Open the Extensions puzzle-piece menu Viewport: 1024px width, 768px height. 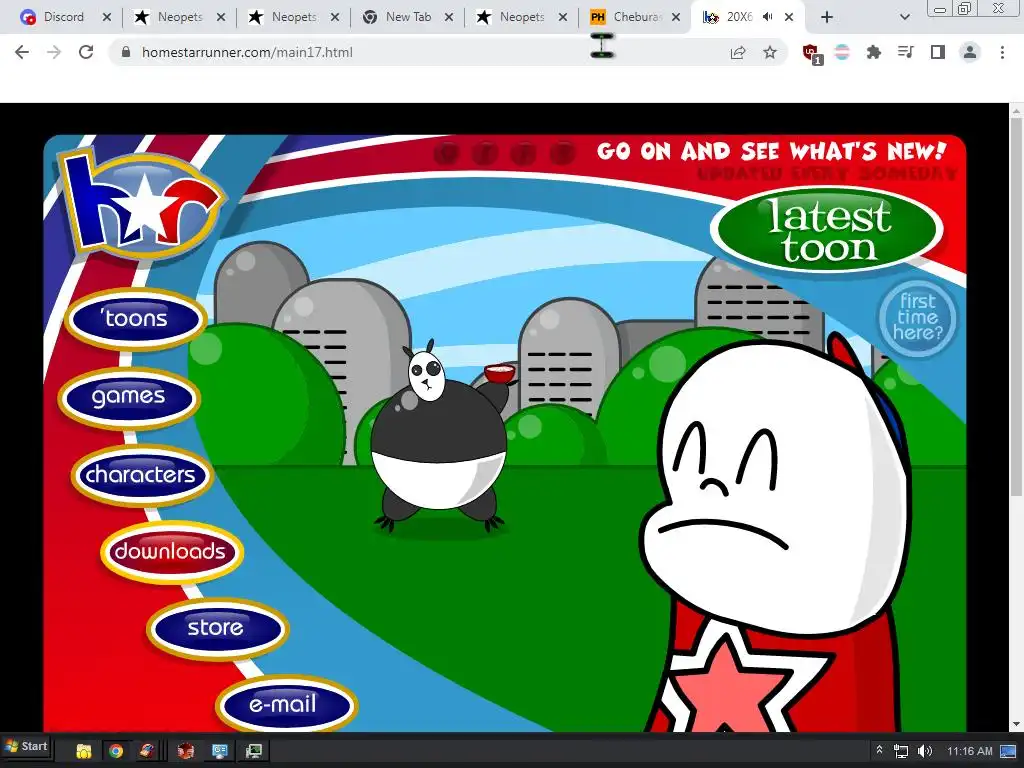tap(874, 52)
